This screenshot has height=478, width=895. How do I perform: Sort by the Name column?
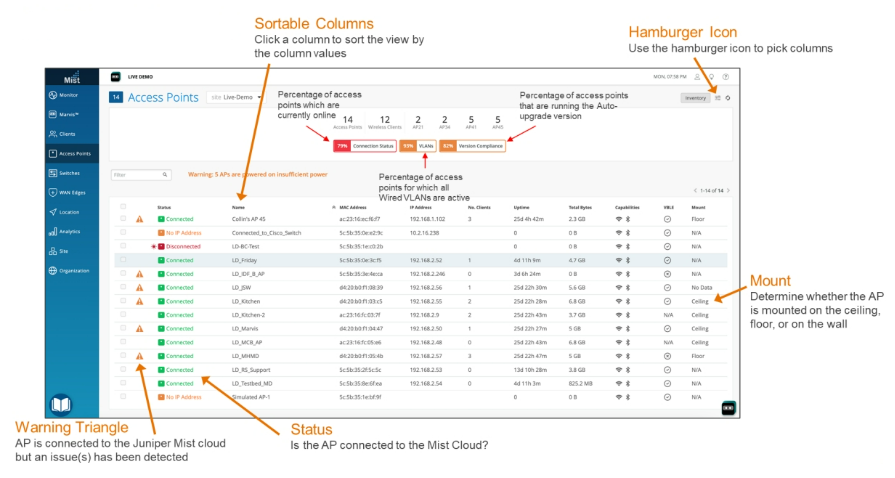click(238, 207)
